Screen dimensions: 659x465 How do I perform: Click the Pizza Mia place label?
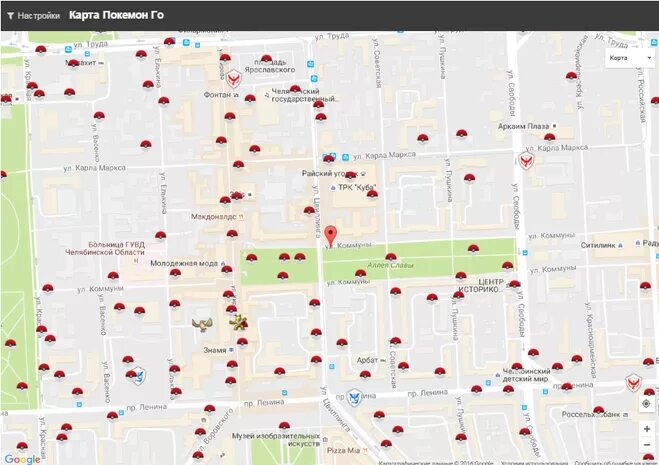click(343, 450)
